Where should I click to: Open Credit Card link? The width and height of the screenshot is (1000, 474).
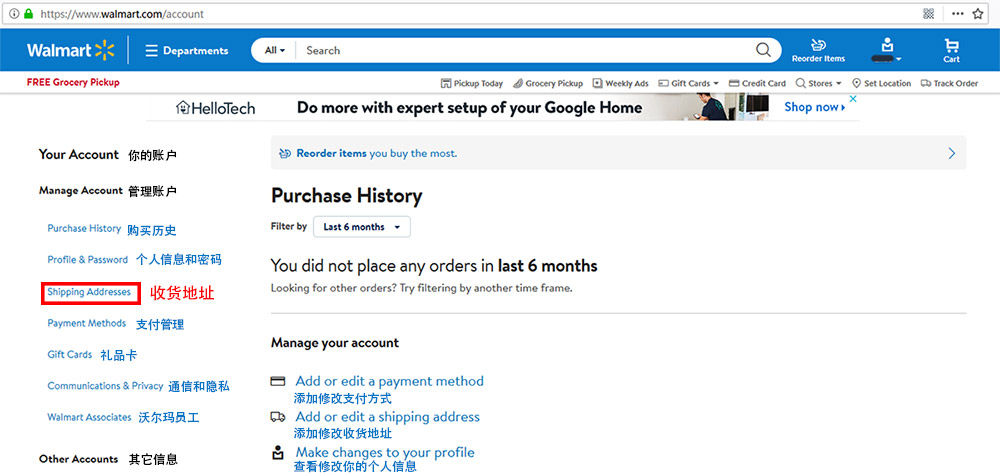(757, 83)
